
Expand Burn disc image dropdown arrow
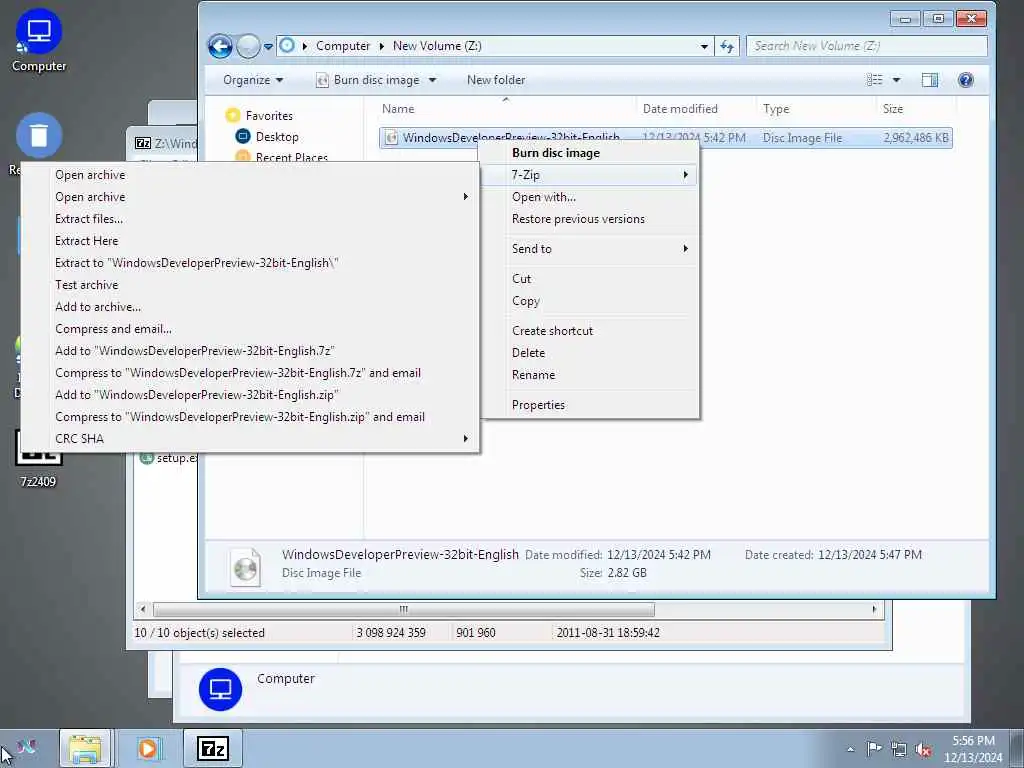pos(432,80)
